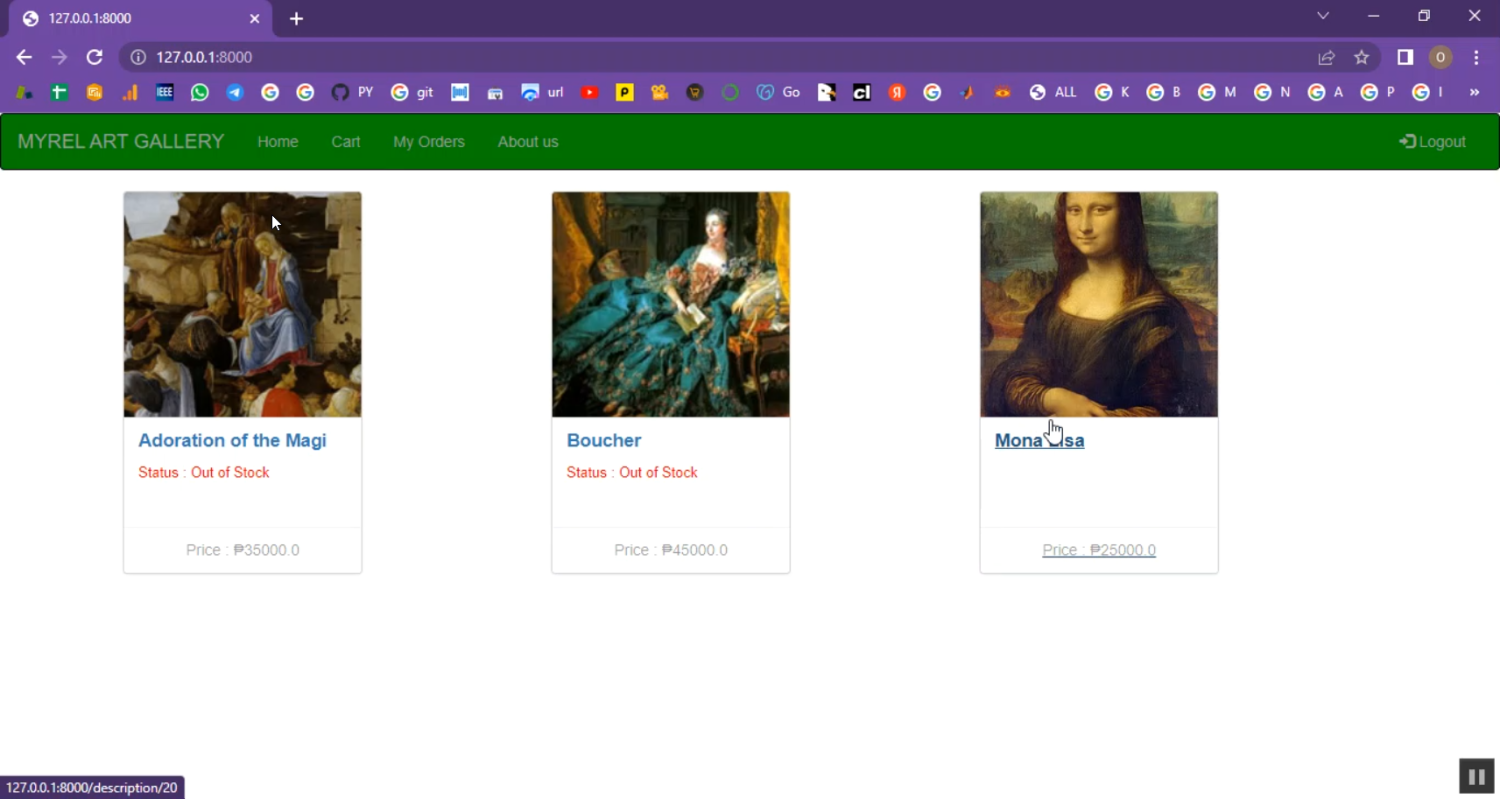Click the Boucher painting thumbnail

click(670, 304)
